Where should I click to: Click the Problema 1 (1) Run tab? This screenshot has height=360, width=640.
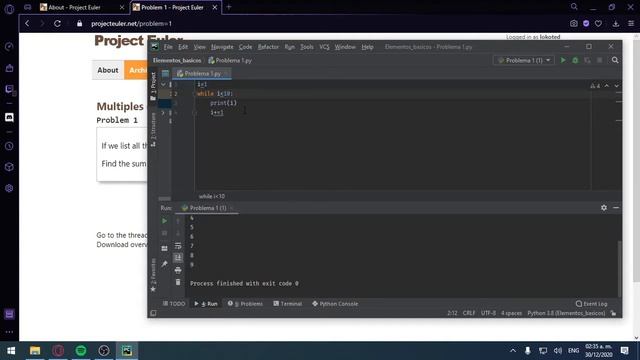pos(208,208)
